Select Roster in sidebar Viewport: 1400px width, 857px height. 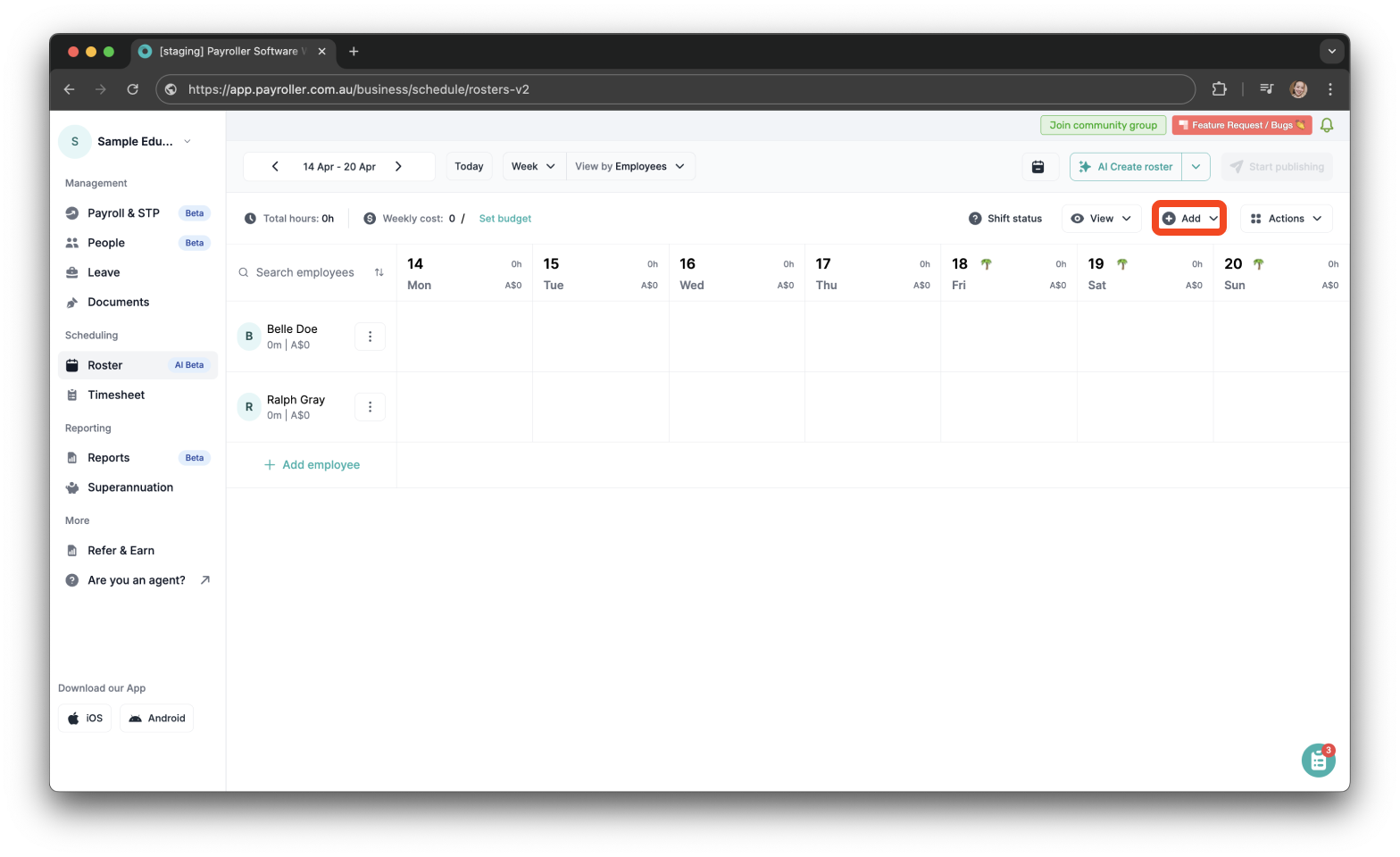[137, 365]
